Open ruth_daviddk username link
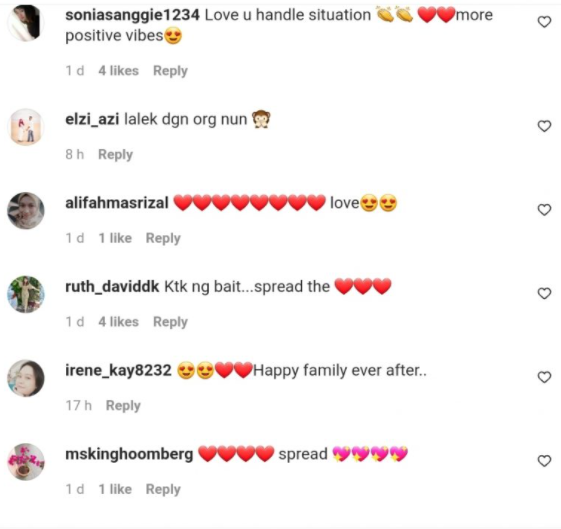Screen dimensions: 561x529 pos(112,286)
